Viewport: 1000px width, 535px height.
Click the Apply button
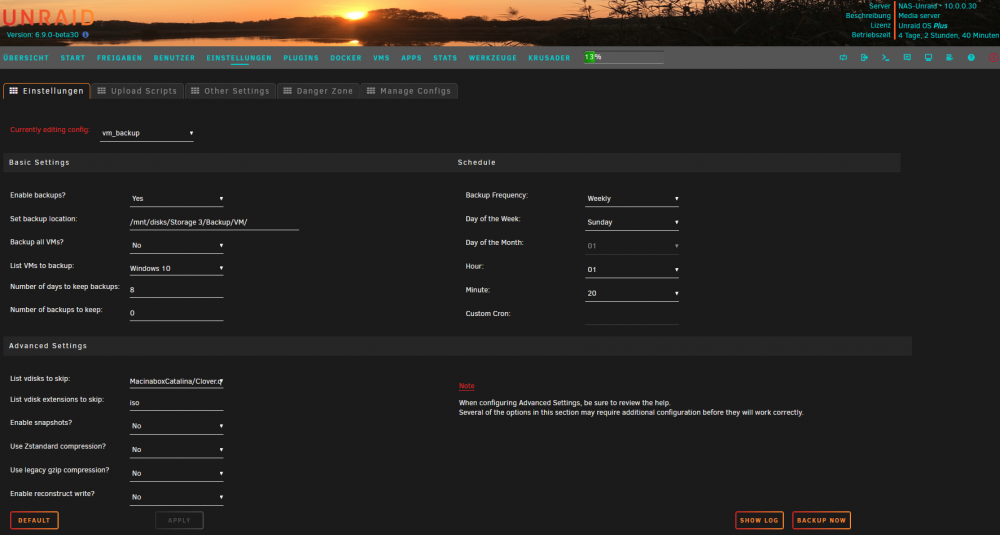coord(179,520)
